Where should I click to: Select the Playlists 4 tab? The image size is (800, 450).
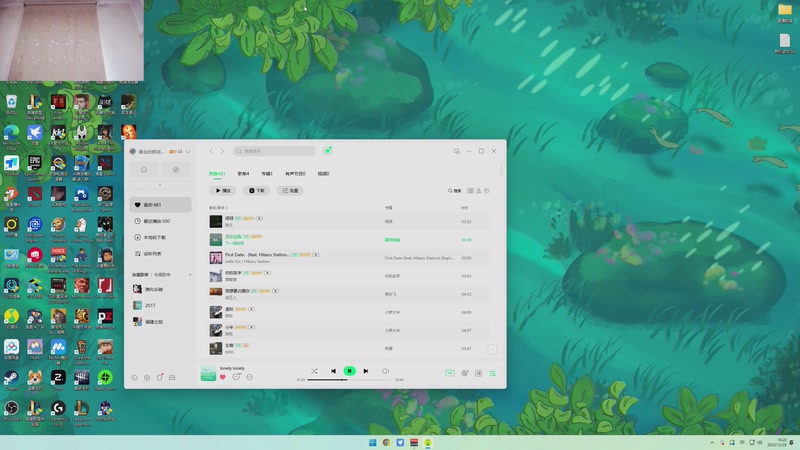(243, 173)
